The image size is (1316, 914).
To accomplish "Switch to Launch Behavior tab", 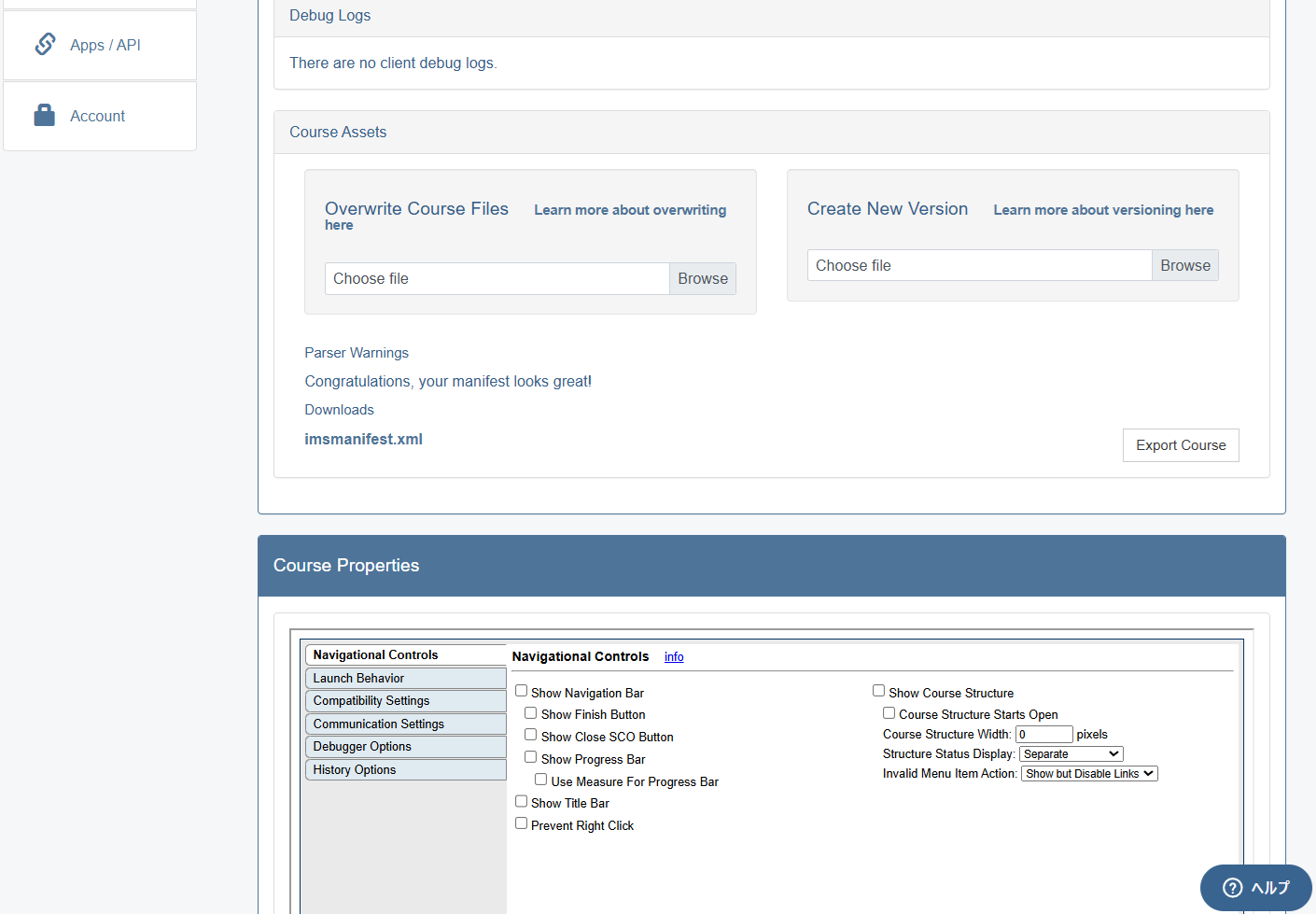I will tap(405, 679).
